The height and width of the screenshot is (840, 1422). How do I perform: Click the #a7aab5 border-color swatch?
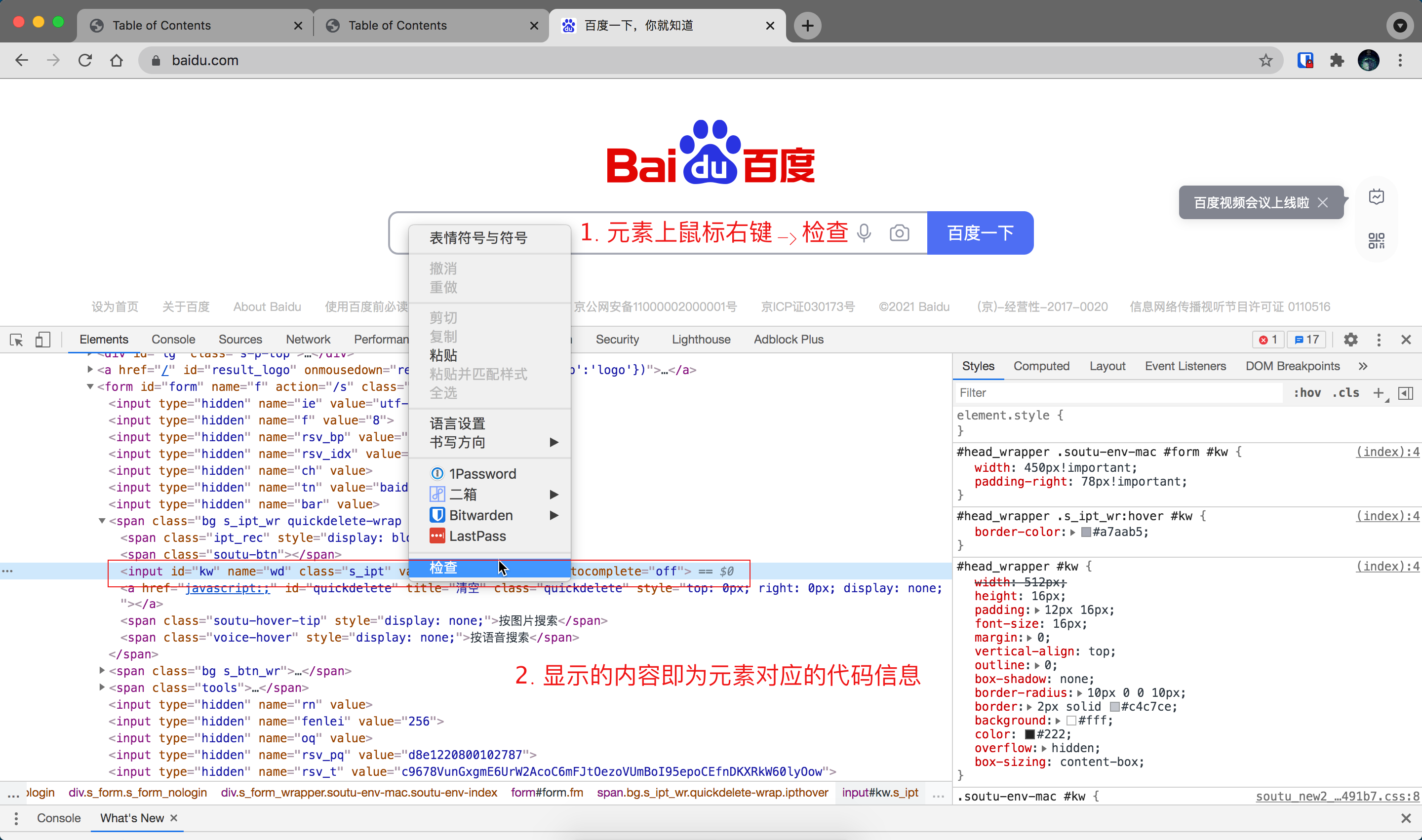tap(1086, 532)
